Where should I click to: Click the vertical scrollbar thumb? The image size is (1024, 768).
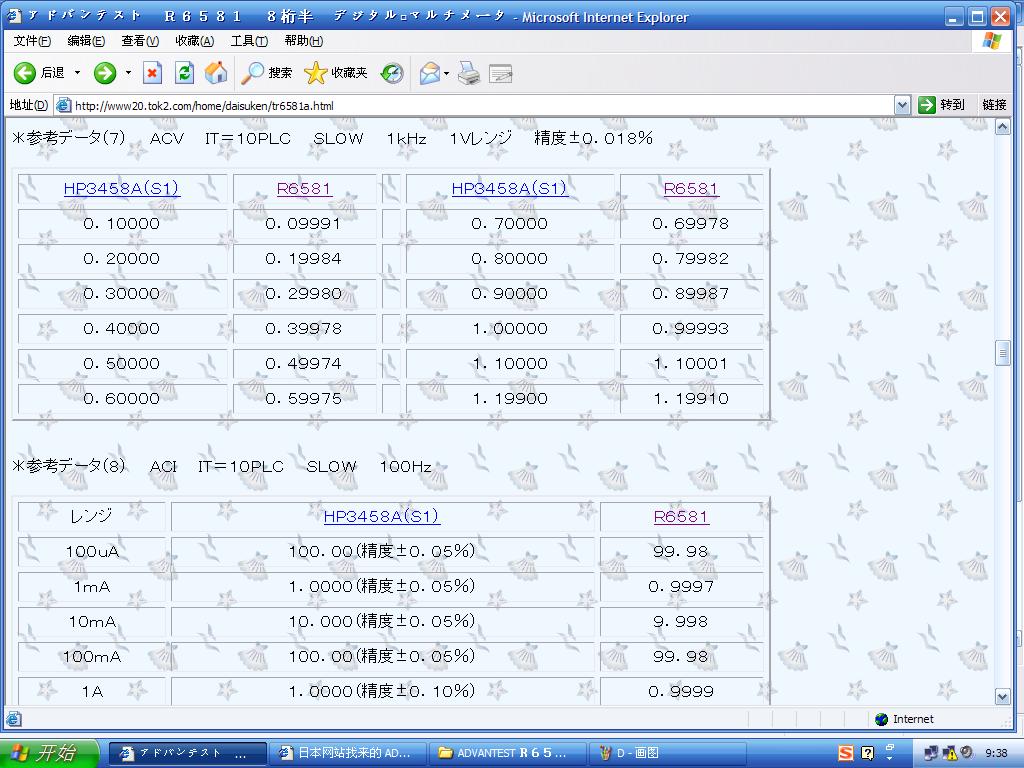[1002, 353]
